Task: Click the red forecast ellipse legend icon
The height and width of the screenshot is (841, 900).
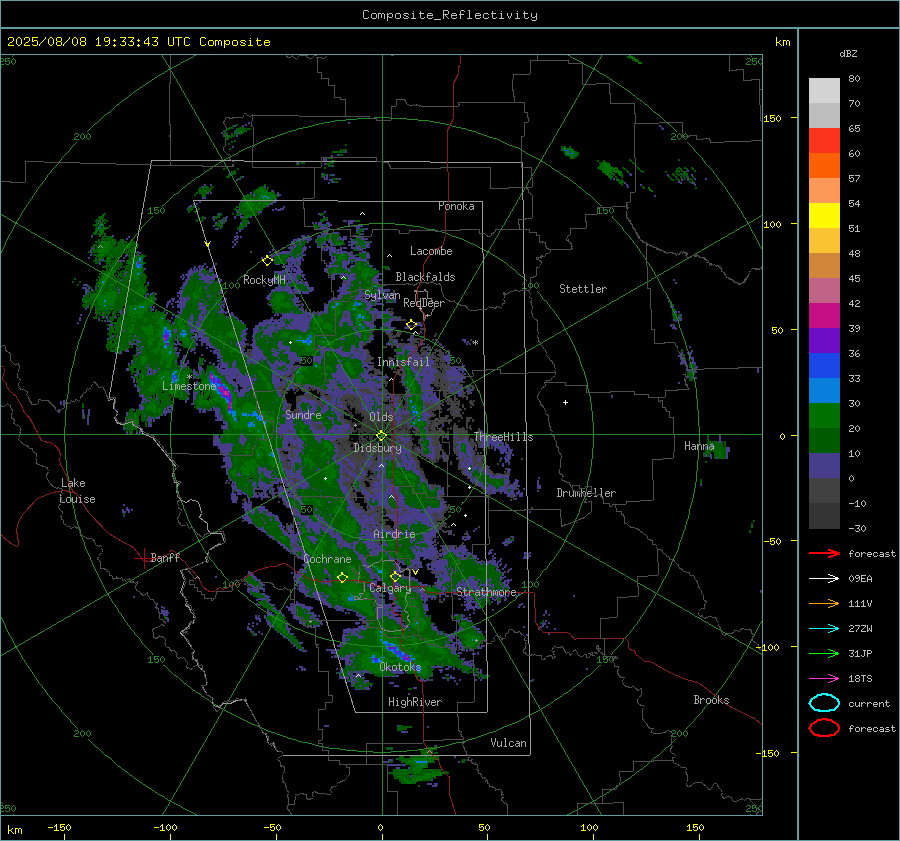Action: (824, 728)
